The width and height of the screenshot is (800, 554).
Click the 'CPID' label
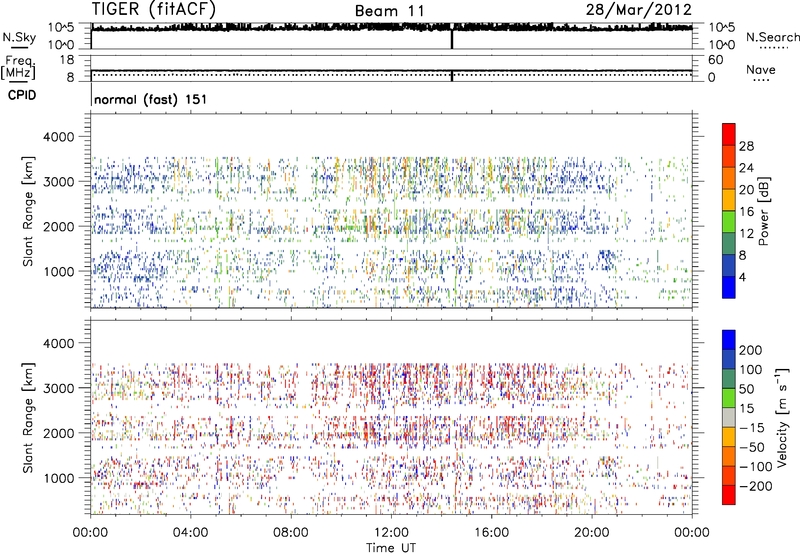point(22,95)
